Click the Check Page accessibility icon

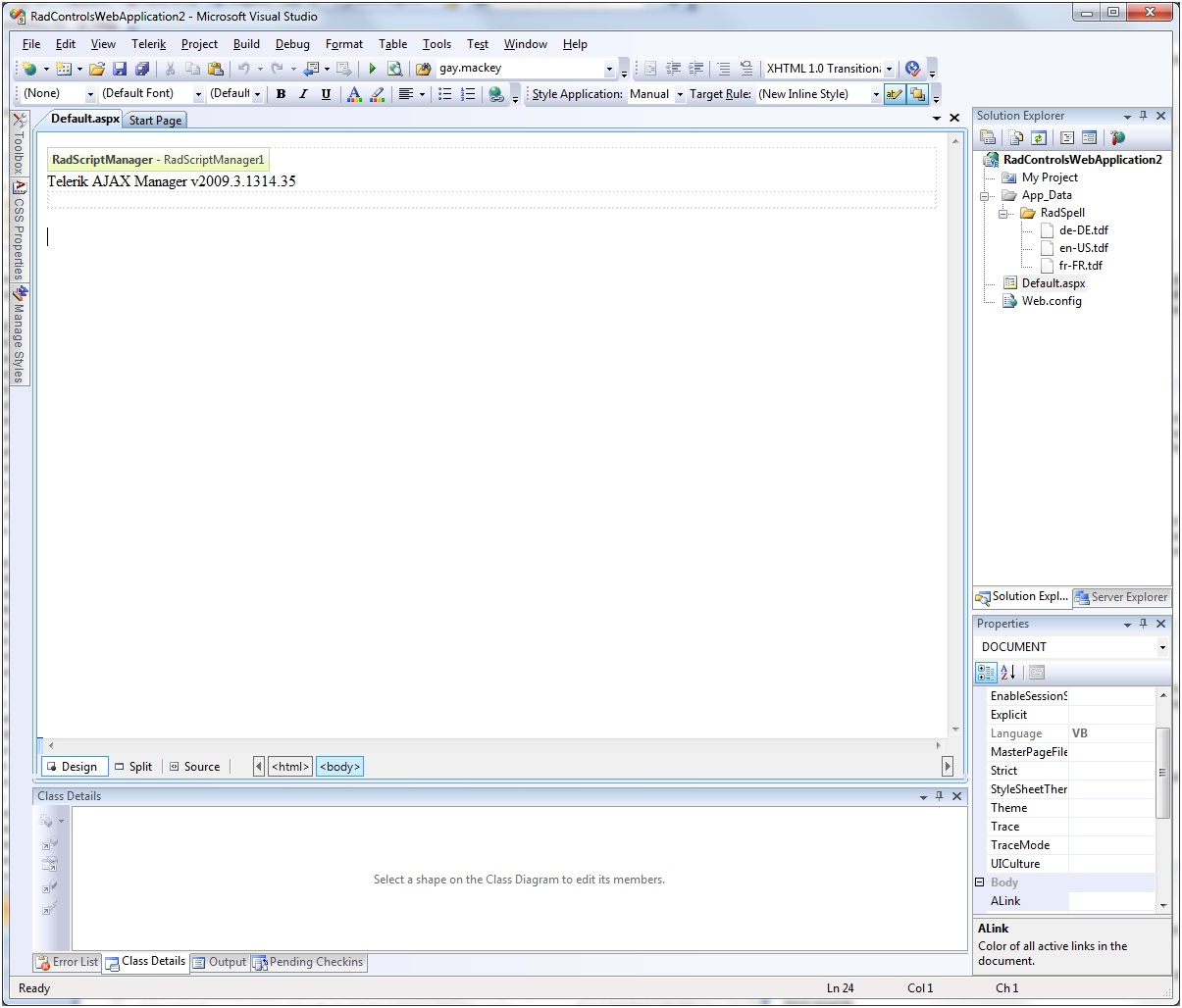coord(913,69)
